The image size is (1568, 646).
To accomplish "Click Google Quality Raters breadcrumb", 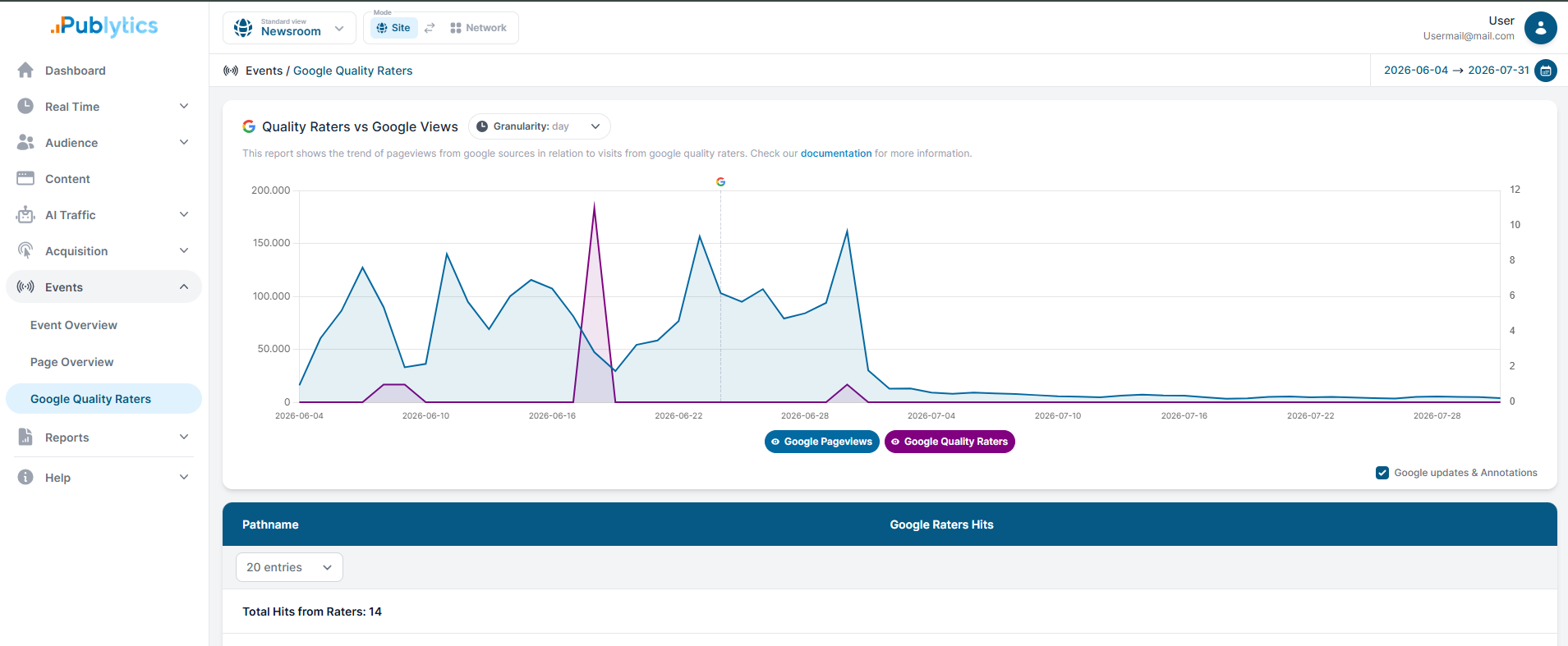I will click(x=353, y=71).
